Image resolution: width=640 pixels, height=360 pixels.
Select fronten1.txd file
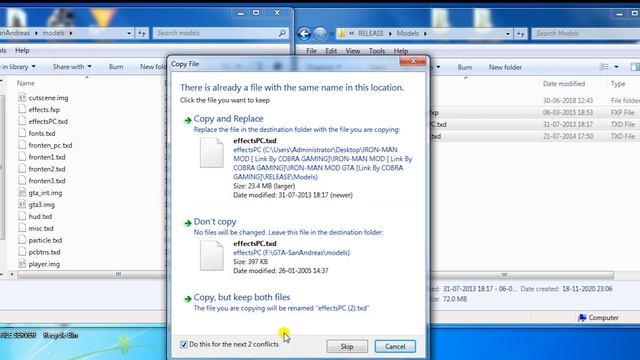pyautogui.click(x=47, y=157)
